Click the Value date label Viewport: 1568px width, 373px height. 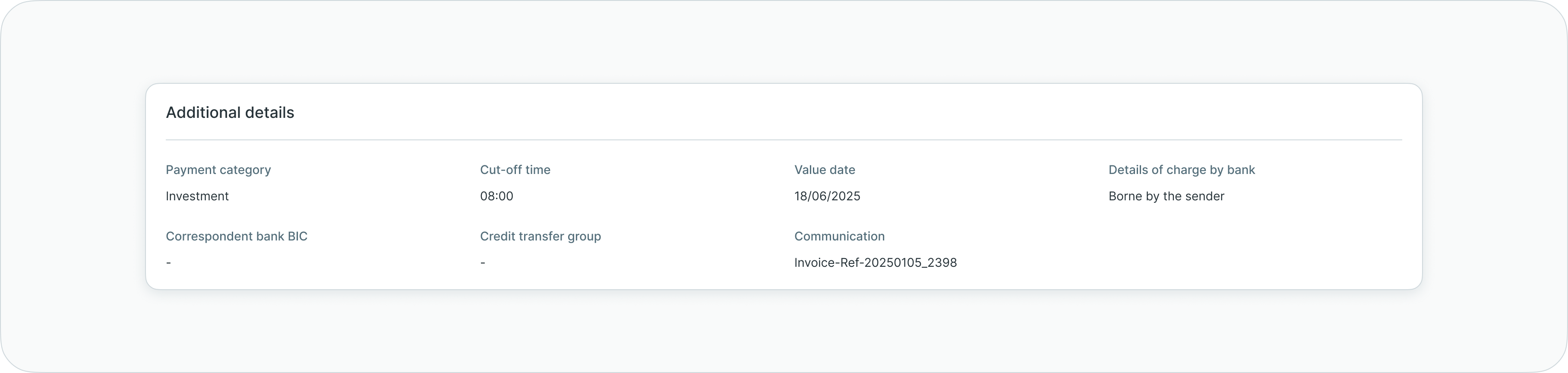(x=824, y=170)
